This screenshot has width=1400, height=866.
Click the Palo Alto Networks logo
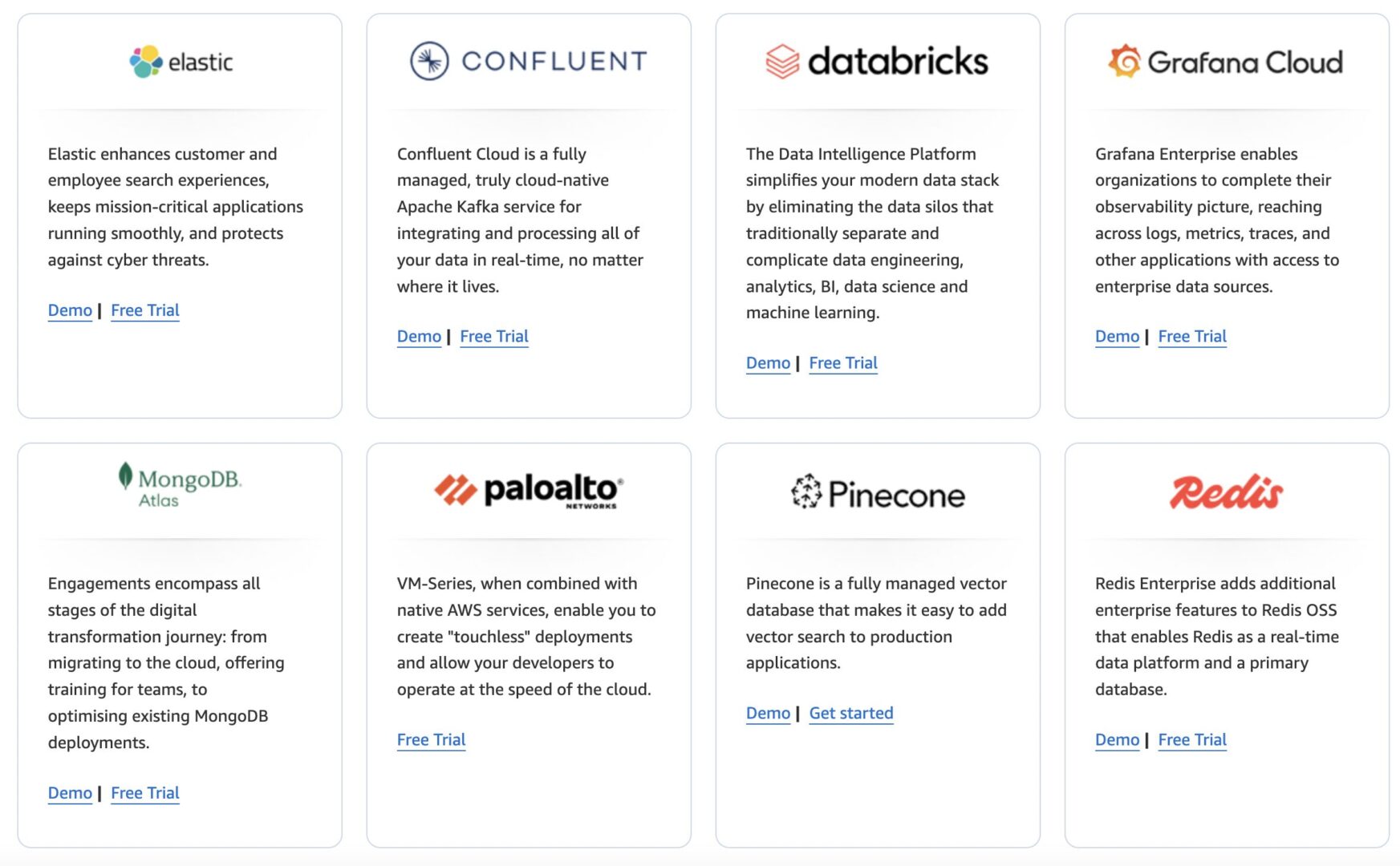click(x=529, y=491)
